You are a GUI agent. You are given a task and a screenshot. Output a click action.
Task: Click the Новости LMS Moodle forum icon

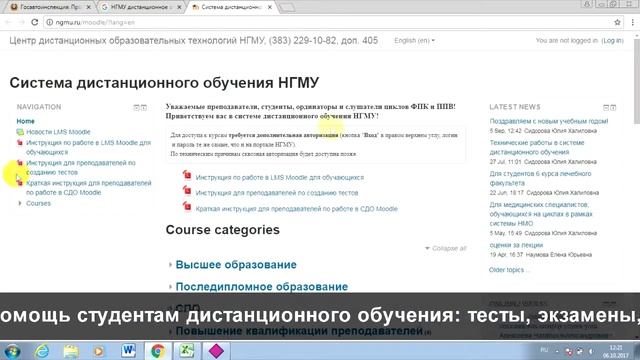(x=20, y=132)
